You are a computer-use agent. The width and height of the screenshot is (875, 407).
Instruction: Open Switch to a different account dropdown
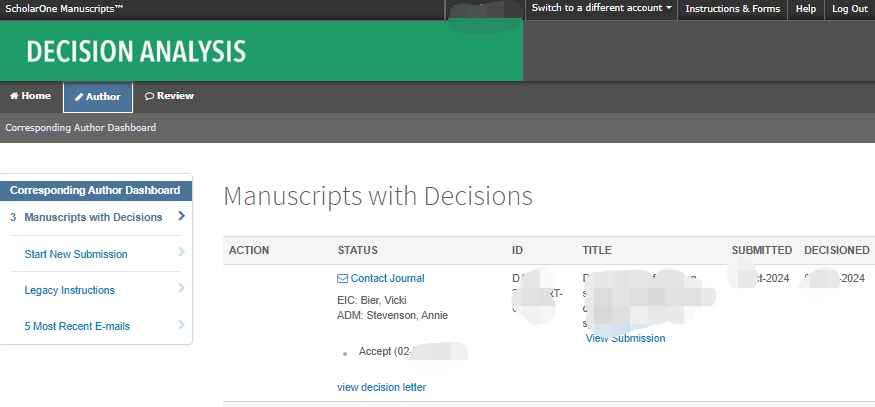click(601, 9)
